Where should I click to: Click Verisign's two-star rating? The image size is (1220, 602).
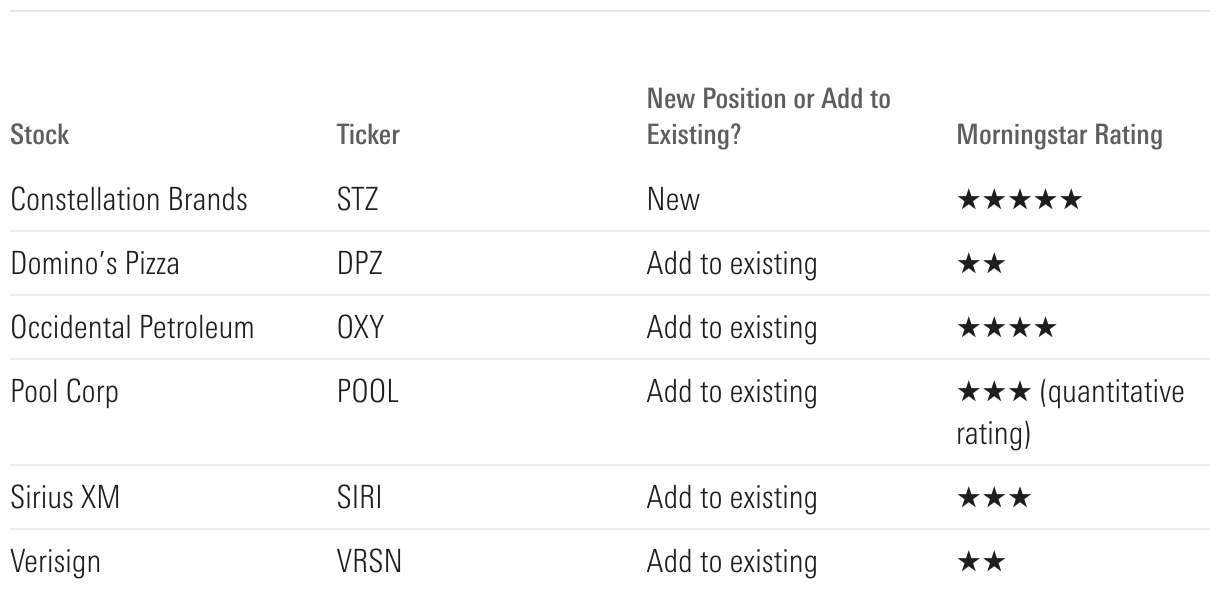click(x=981, y=562)
